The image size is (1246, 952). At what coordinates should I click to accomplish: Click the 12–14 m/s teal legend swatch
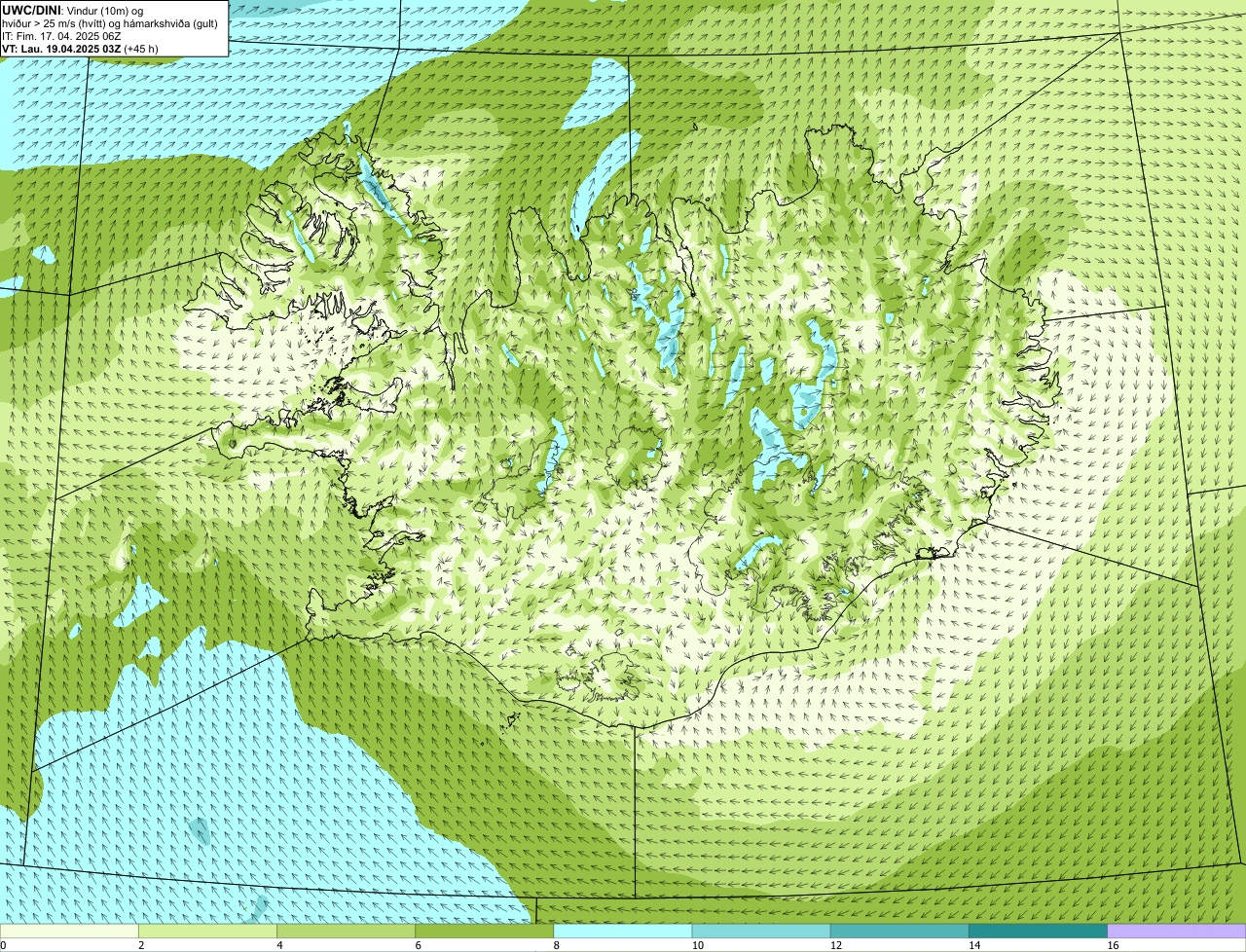pos(899,932)
